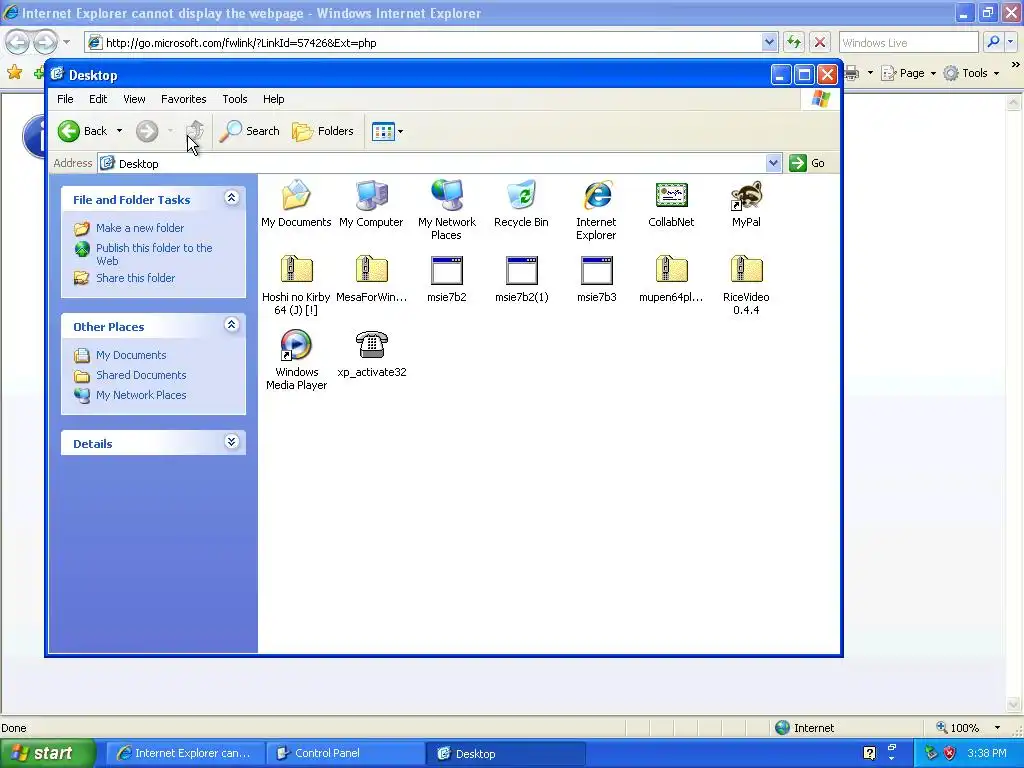Go to My Documents in Other Places
Viewport: 1024px width, 768px height.
point(131,355)
